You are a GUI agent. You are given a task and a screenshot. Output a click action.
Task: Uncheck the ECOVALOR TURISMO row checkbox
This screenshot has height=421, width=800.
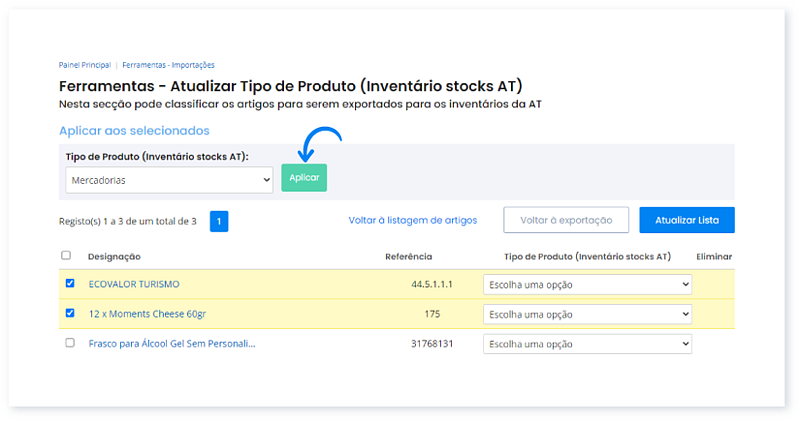(70, 284)
